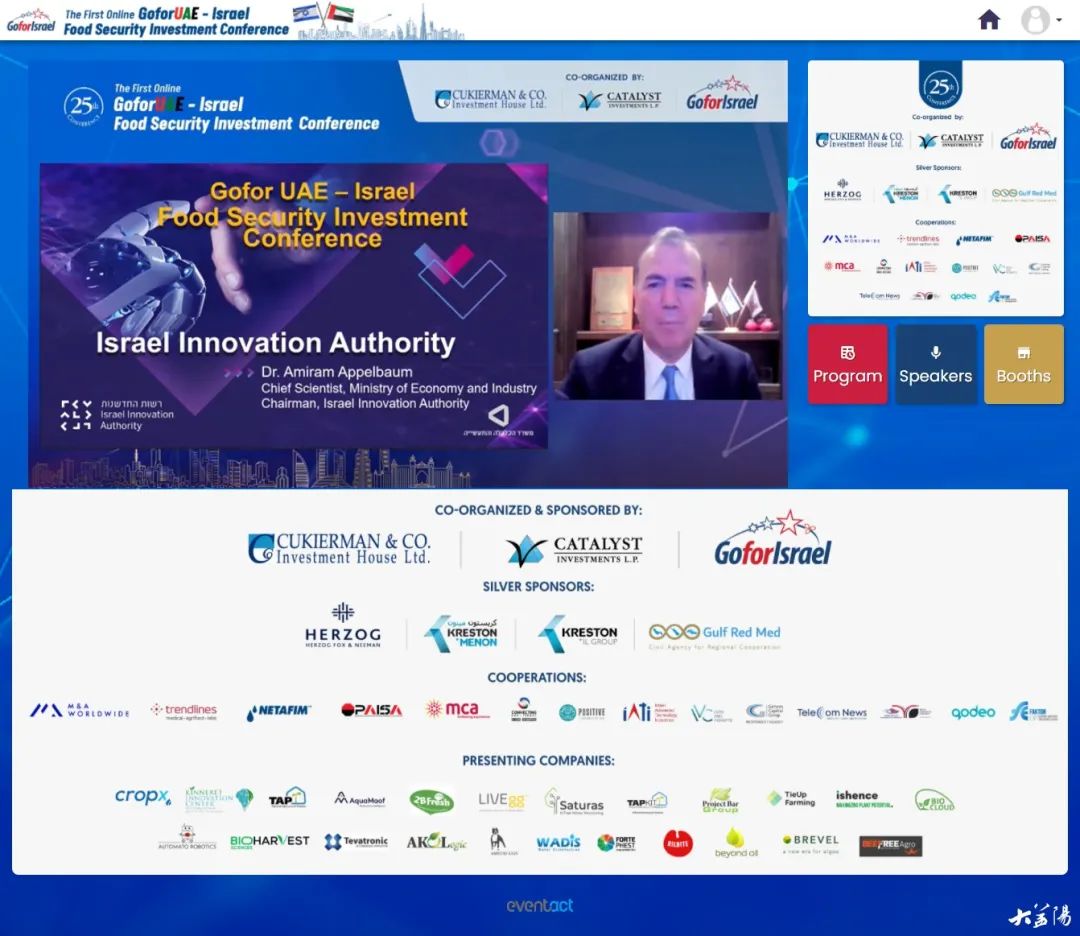Click the "SILVER SPONSORS:" heading
This screenshot has width=1080, height=936.
538,587
